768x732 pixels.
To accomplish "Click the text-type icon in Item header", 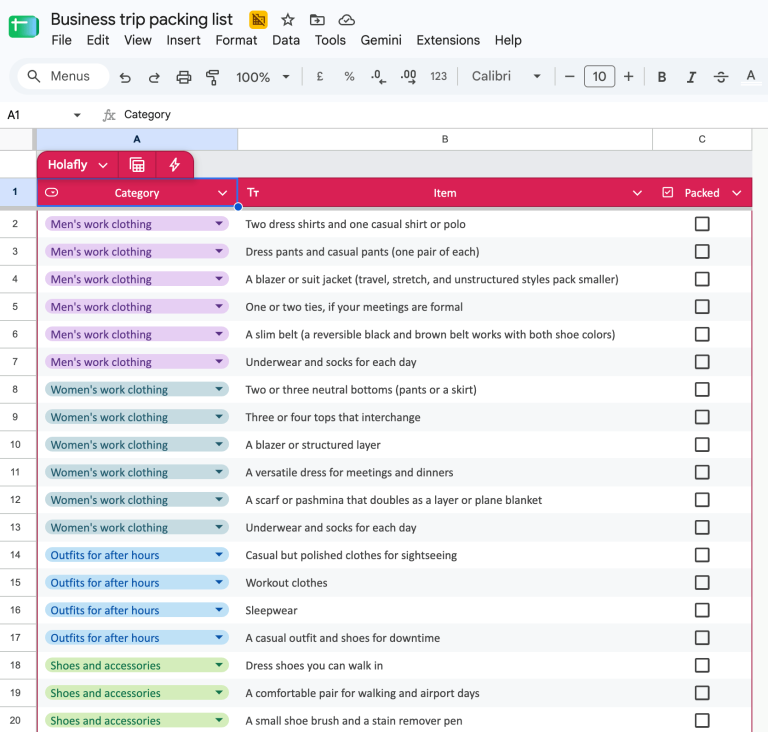I will [253, 193].
